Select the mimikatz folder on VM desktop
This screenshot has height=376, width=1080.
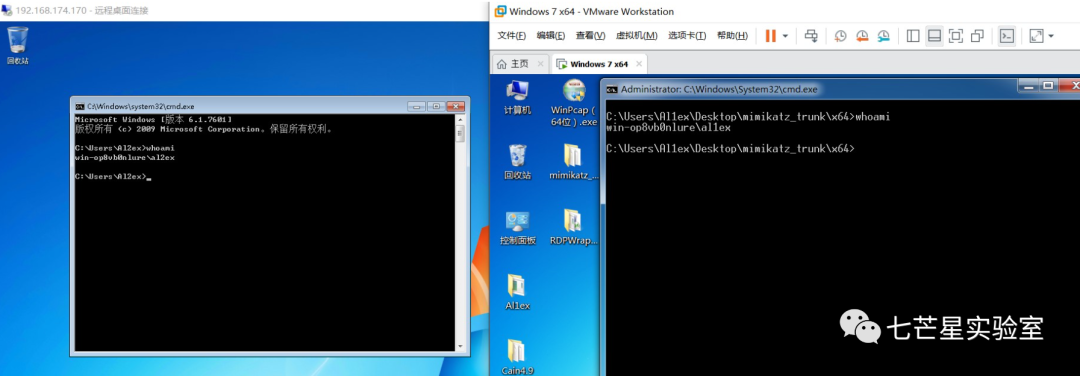pyautogui.click(x=574, y=162)
